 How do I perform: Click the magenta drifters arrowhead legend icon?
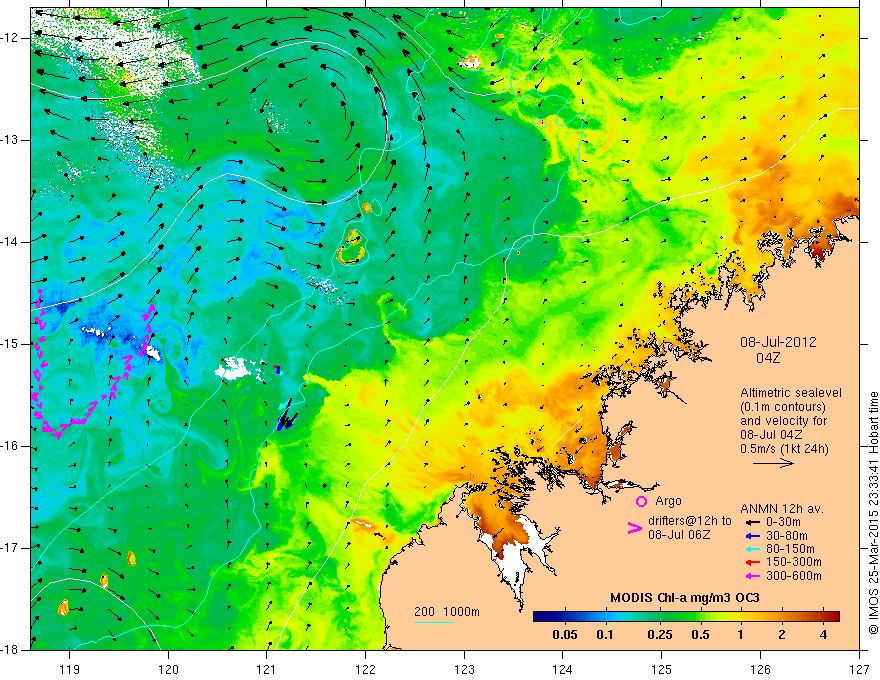(634, 528)
